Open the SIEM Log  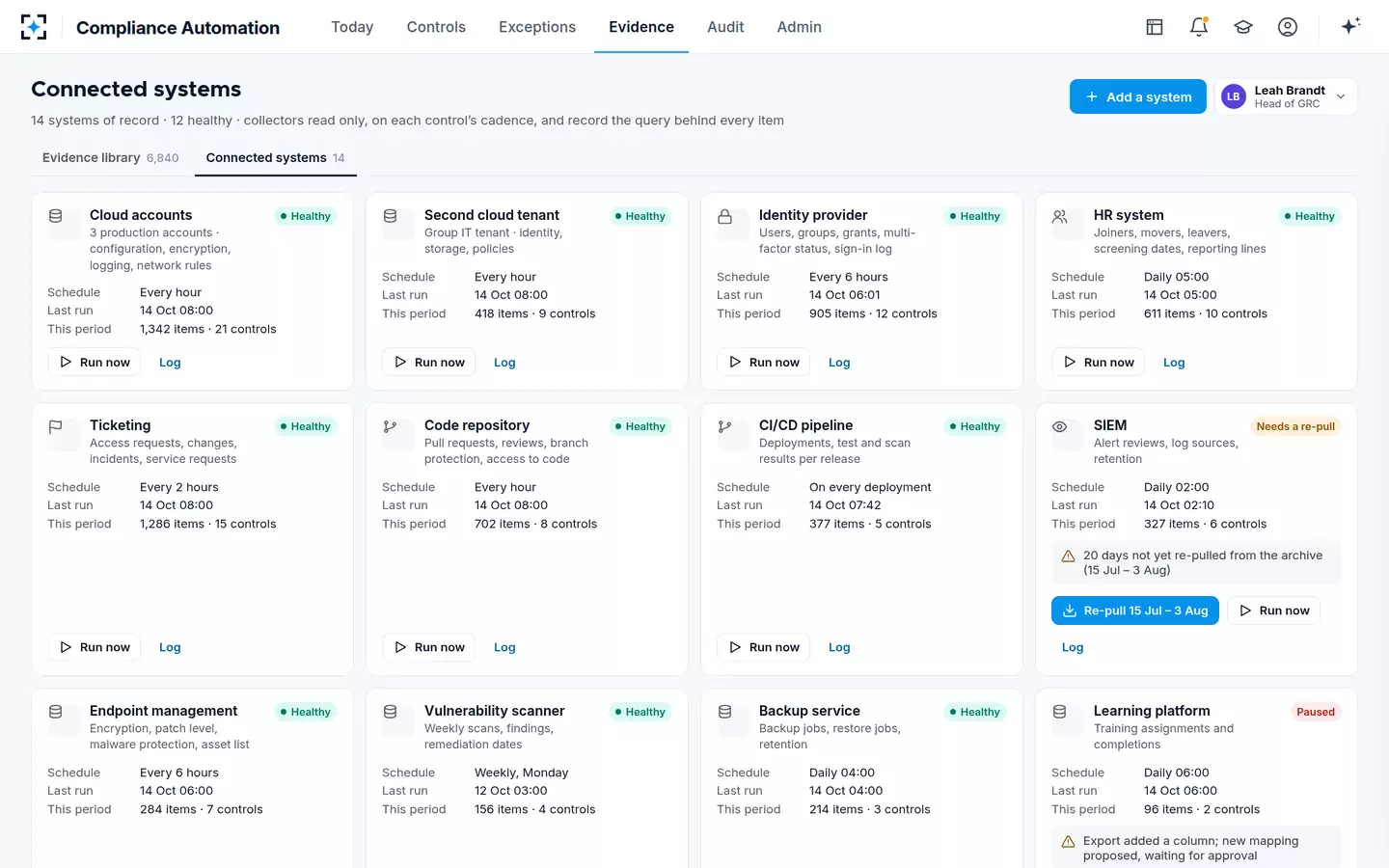tap(1073, 647)
